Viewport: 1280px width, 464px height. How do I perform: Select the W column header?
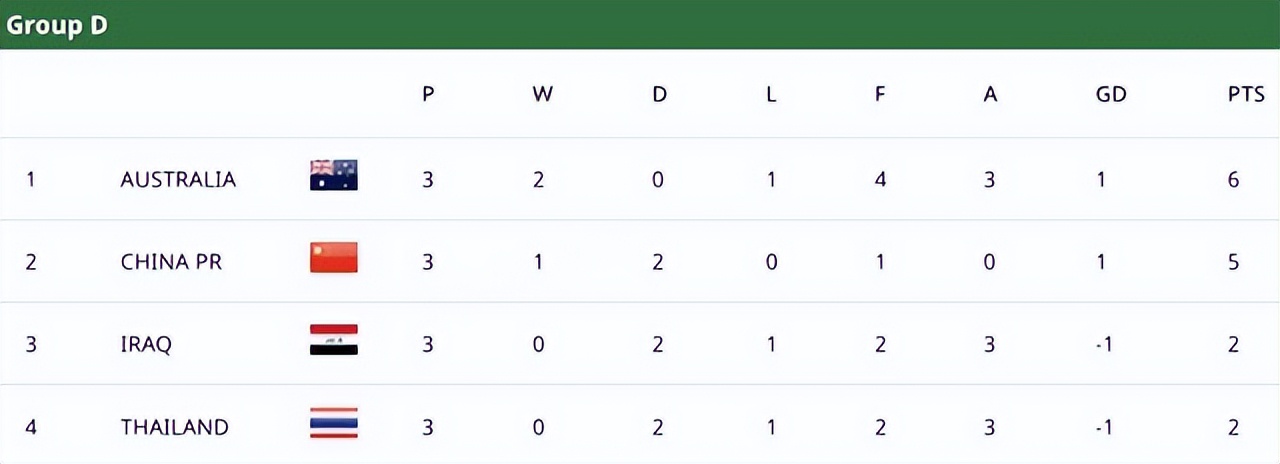pos(542,95)
